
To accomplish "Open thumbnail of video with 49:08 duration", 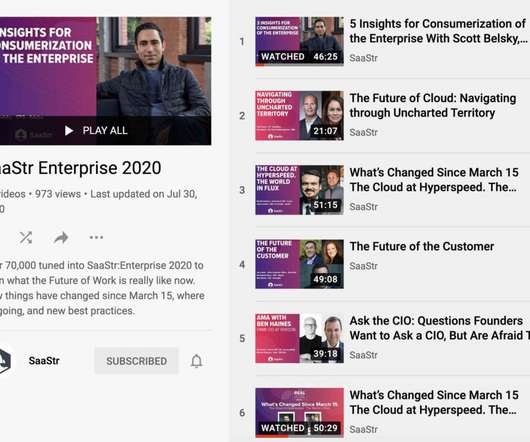I will 299,264.
